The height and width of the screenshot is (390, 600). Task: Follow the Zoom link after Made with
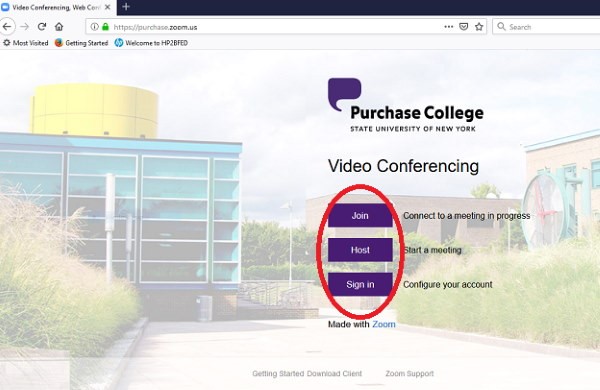[x=384, y=324]
